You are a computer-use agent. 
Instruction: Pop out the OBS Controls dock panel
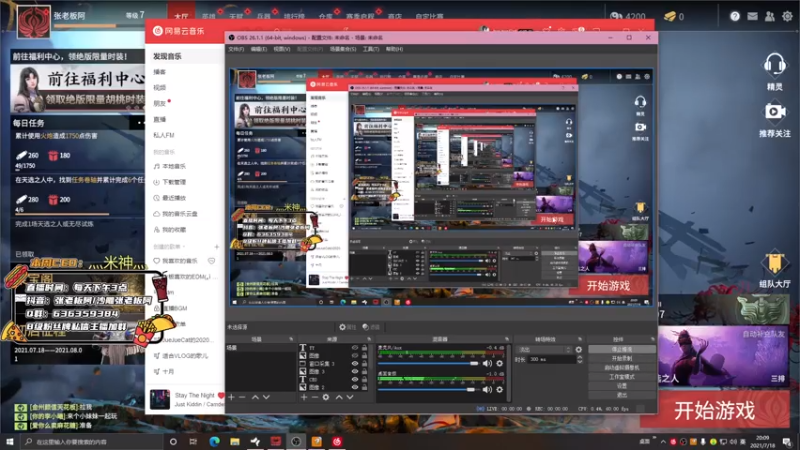coord(653,339)
